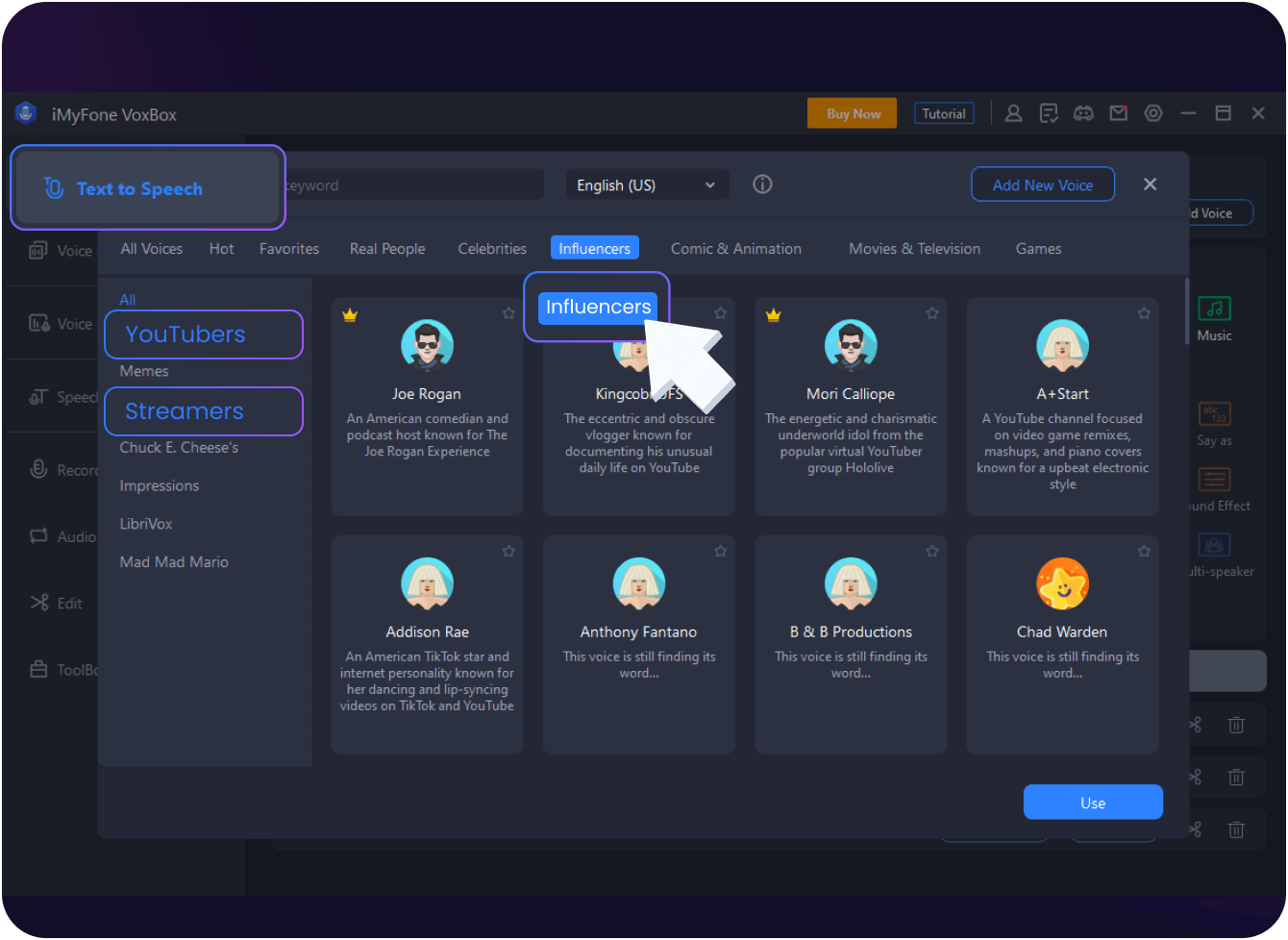Close the voice selection dialog
The image size is (1288, 940).
pos(1150,185)
